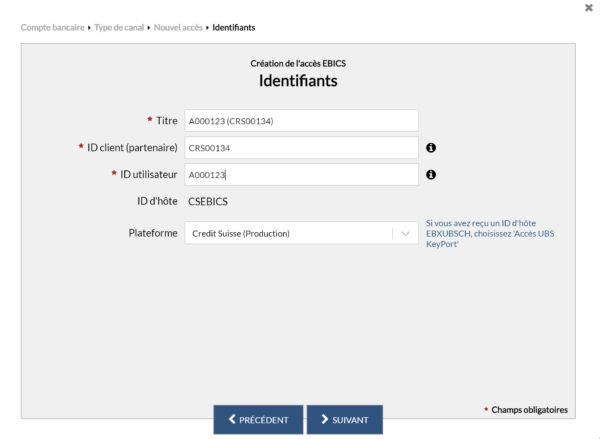The height and width of the screenshot is (439, 600).
Task: Focus the Titre input field
Action: point(302,121)
